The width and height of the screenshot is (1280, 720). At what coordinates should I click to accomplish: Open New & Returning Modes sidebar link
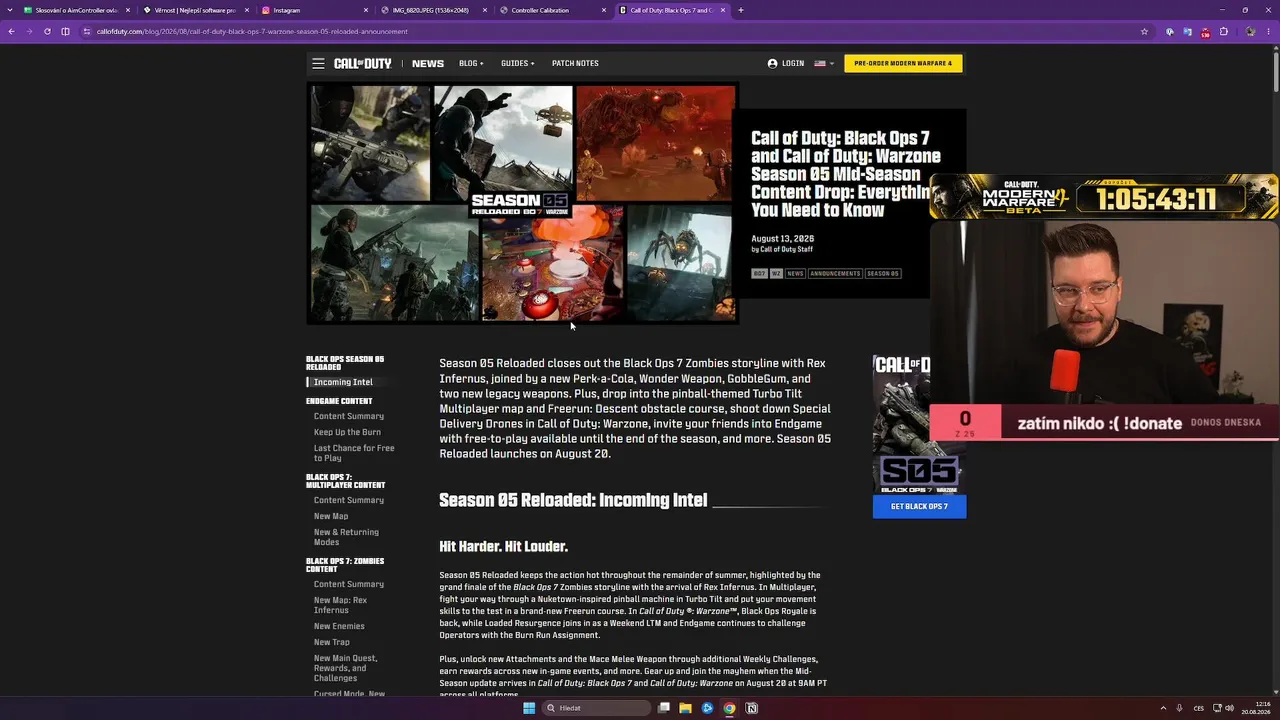(x=346, y=537)
